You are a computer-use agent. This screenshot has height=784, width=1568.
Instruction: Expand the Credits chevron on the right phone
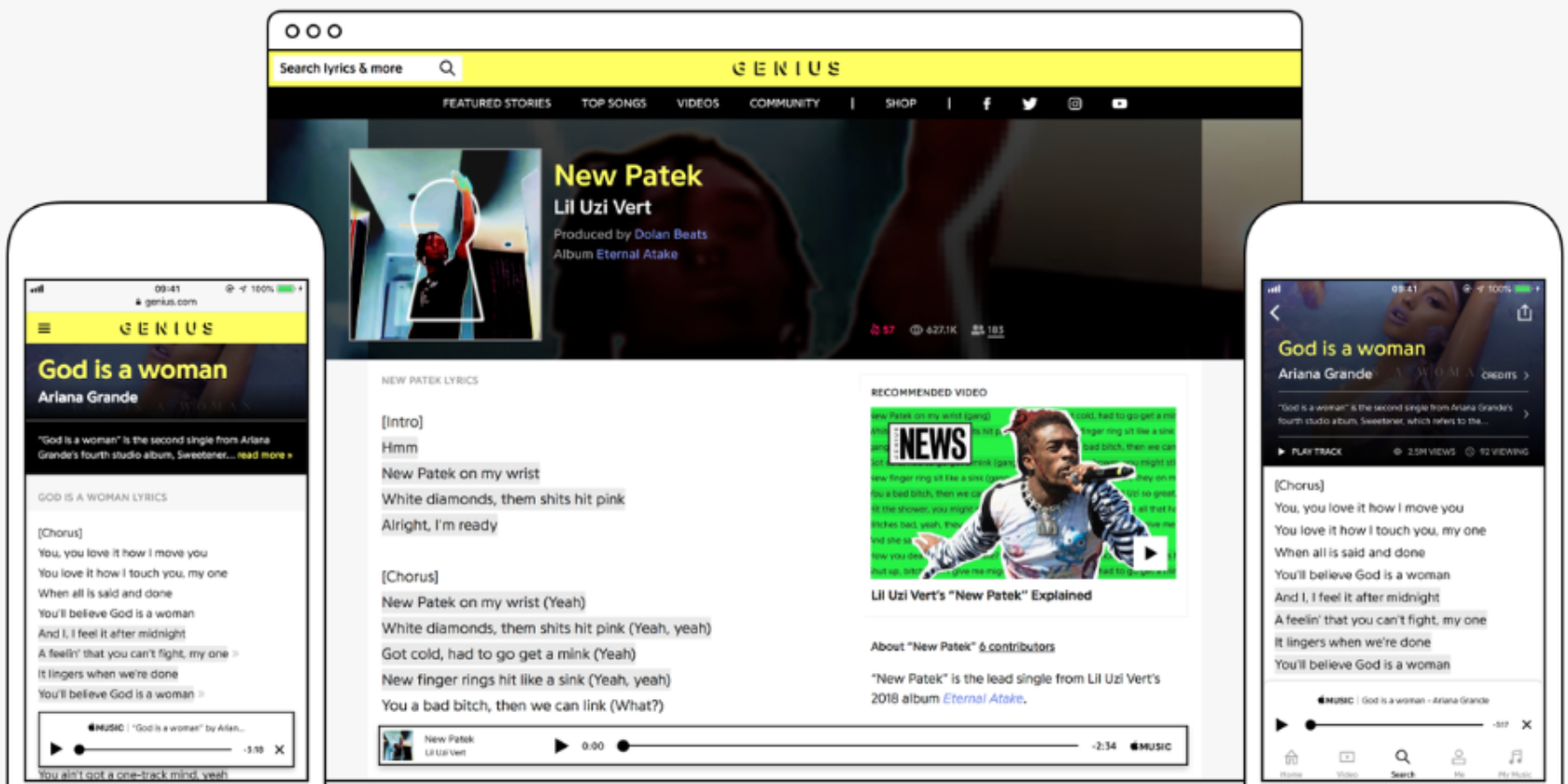tap(1526, 375)
